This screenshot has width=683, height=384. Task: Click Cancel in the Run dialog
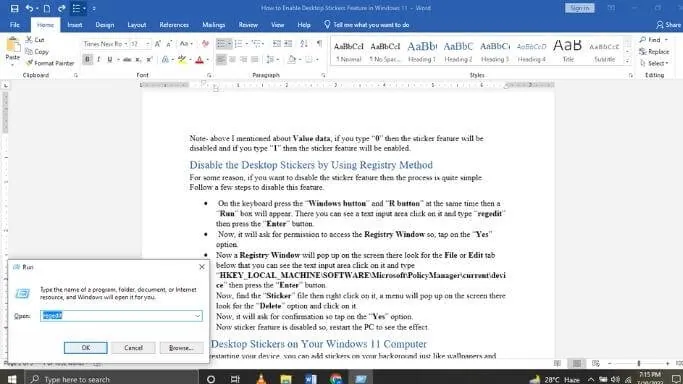(133, 347)
